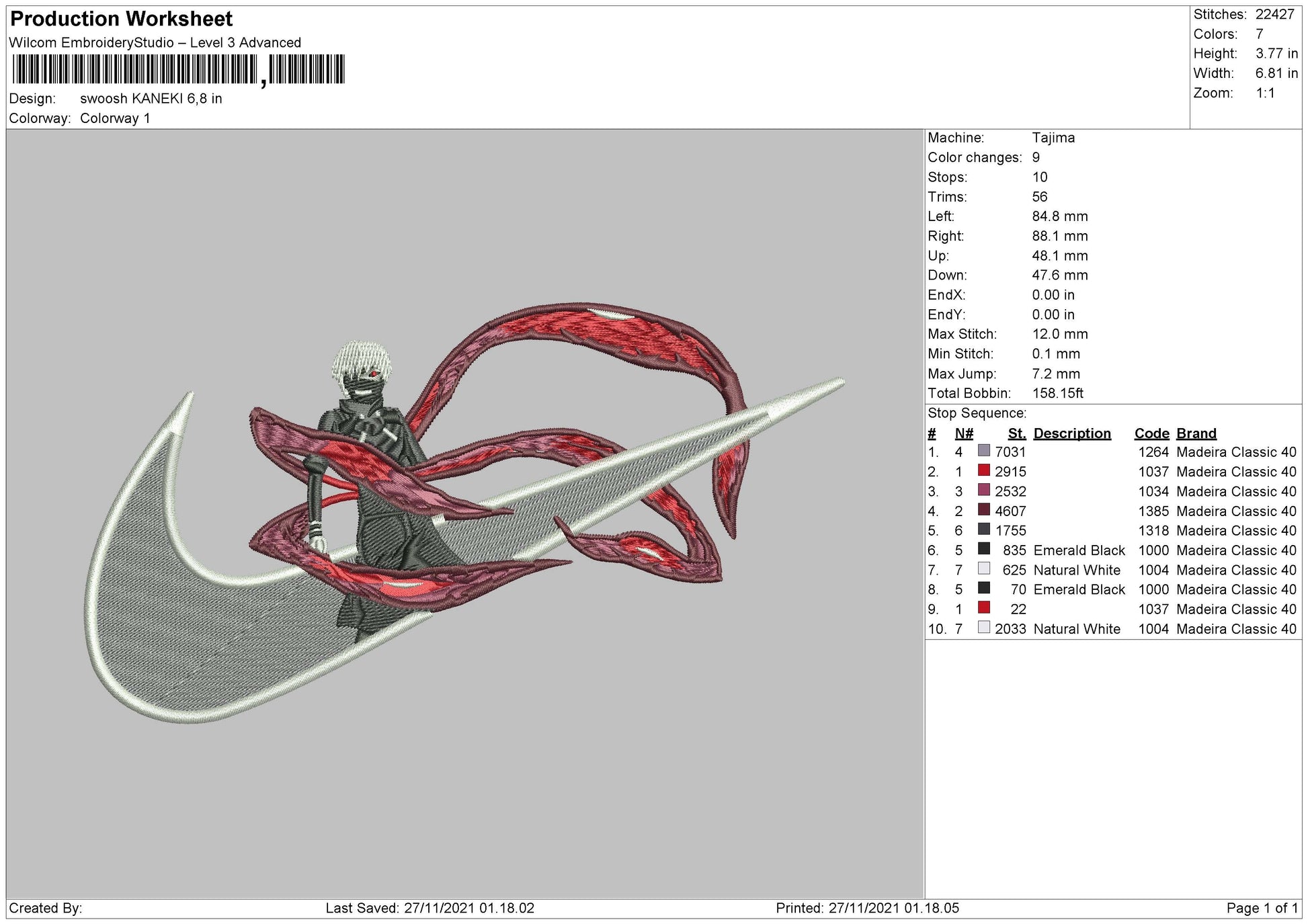1308x924 pixels.
Task: Click the gray color swatch for stop 1
Action: 984,451
